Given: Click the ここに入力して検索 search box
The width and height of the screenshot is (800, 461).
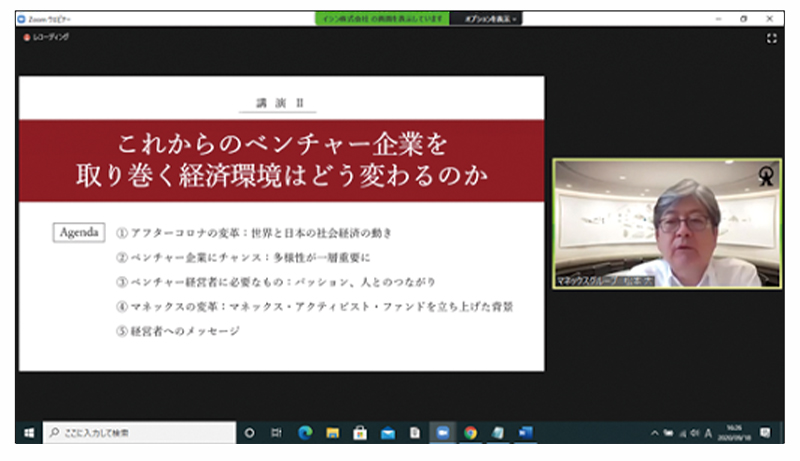Looking at the screenshot, I should click(140, 433).
